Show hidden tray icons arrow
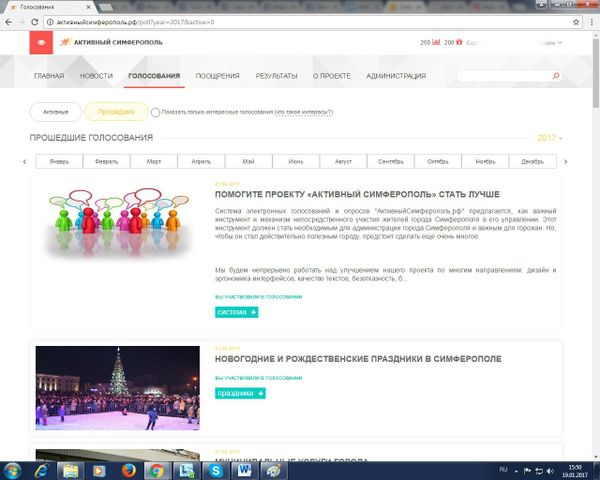Image resolution: width=600 pixels, height=480 pixels. [x=516, y=471]
